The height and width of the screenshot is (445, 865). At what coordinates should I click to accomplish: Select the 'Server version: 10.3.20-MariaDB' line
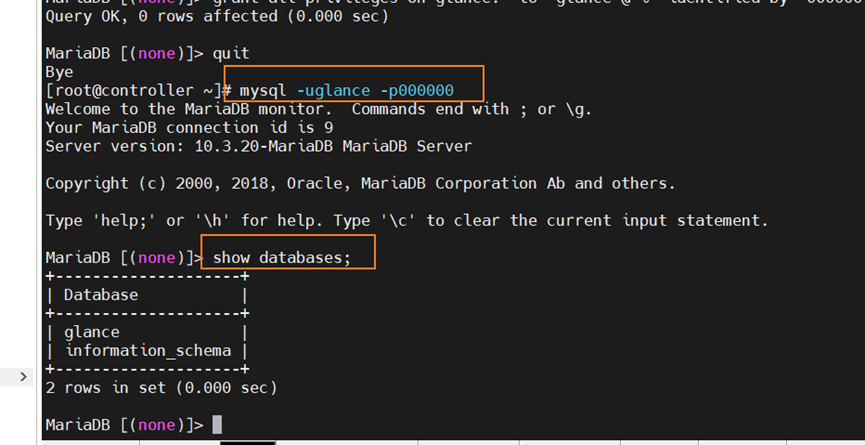259,146
